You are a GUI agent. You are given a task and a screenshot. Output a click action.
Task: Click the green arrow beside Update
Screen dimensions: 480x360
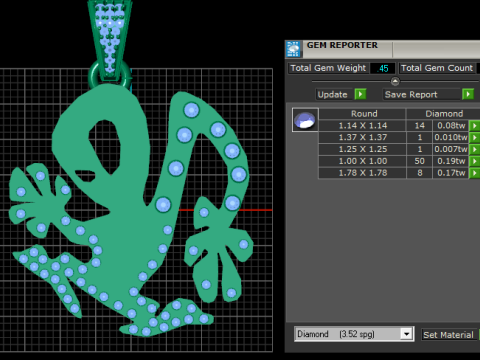tap(360, 94)
